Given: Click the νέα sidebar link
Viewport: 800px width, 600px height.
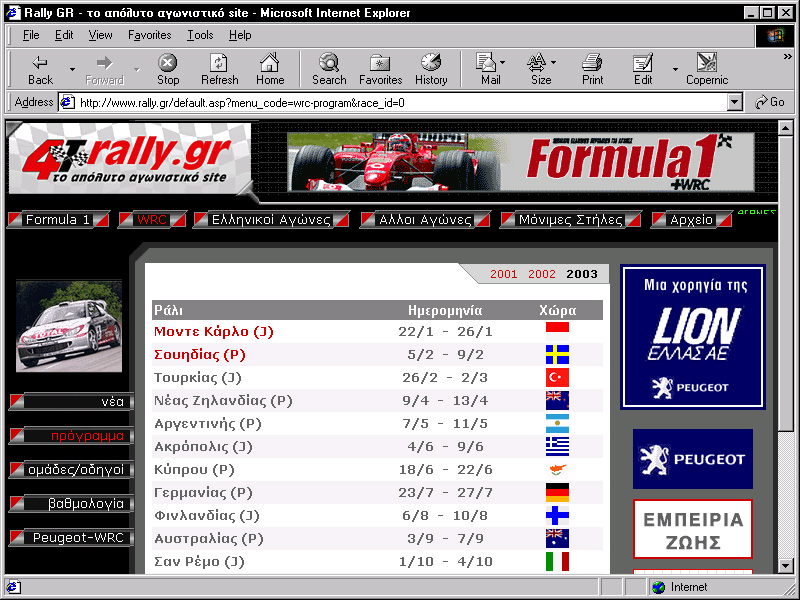Looking at the screenshot, I should (71, 402).
